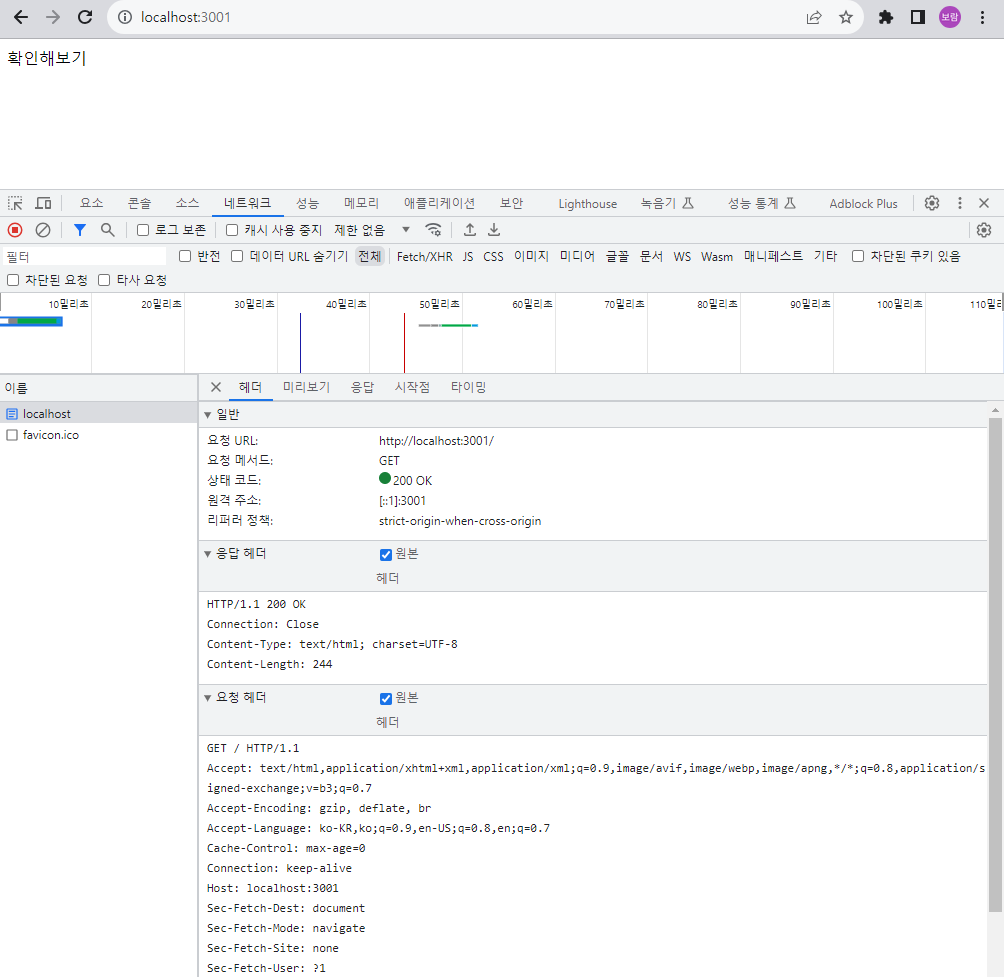The image size is (1004, 977).
Task: Switch to the 요소 tab
Action: (92, 203)
